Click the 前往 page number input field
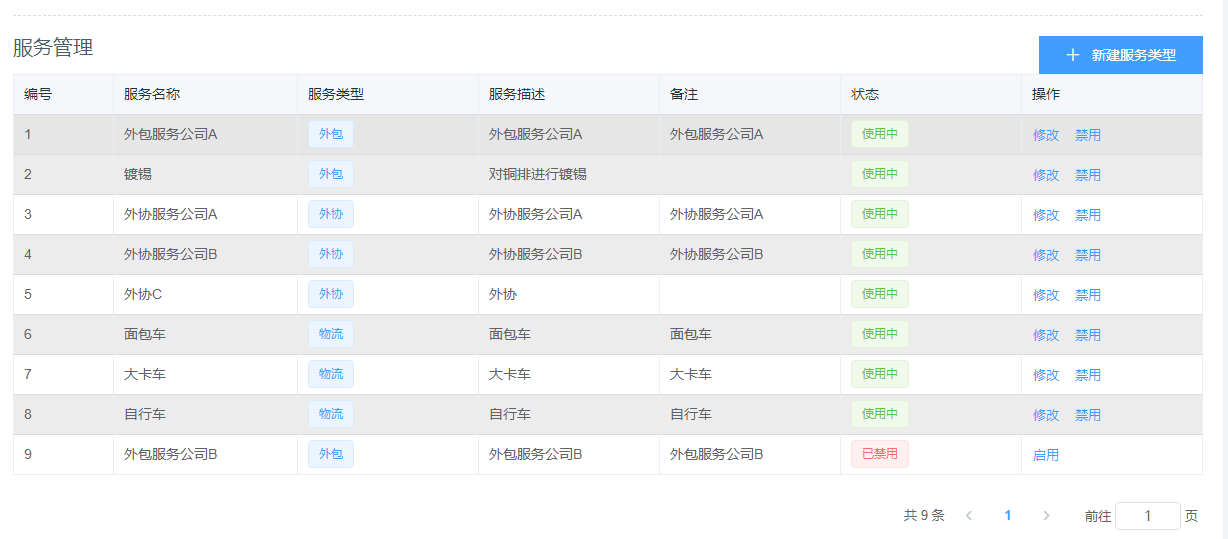The width and height of the screenshot is (1228, 539). pyautogui.click(x=1147, y=516)
